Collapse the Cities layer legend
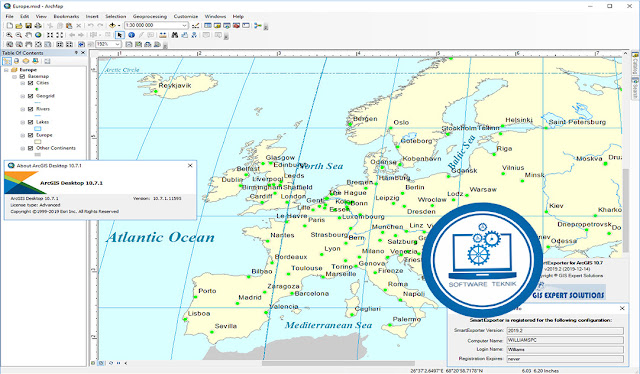Viewport: 640px width, 374px height. [23, 83]
